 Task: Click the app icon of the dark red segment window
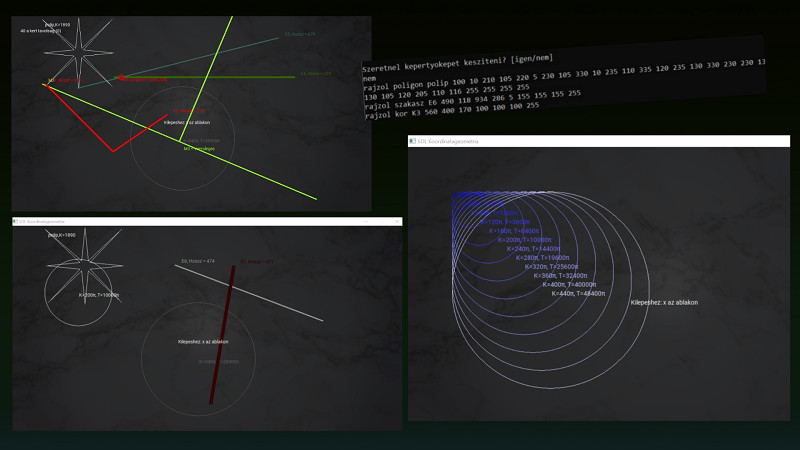pos(15,220)
